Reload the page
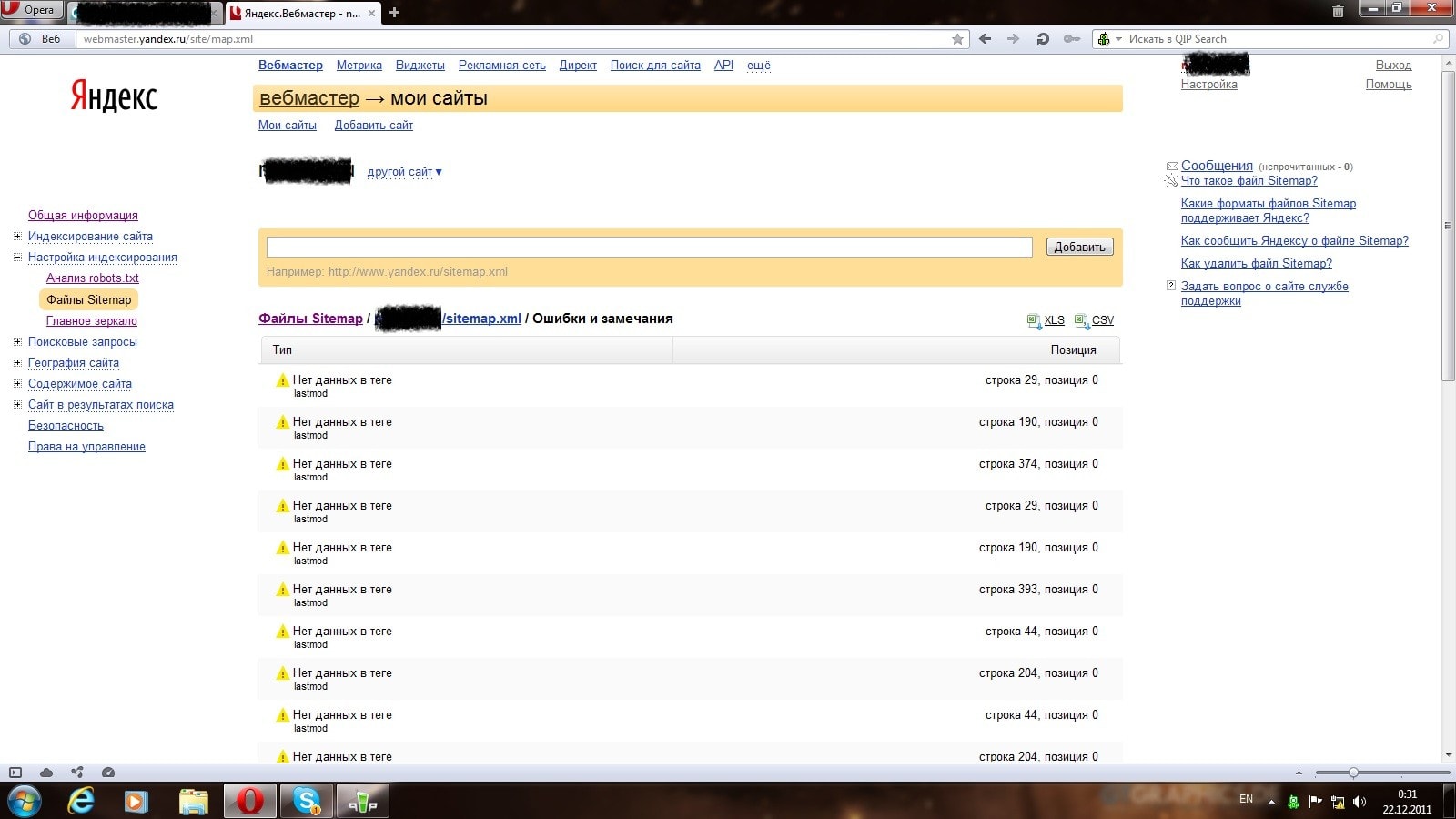The height and width of the screenshot is (819, 1456). coord(1043,39)
